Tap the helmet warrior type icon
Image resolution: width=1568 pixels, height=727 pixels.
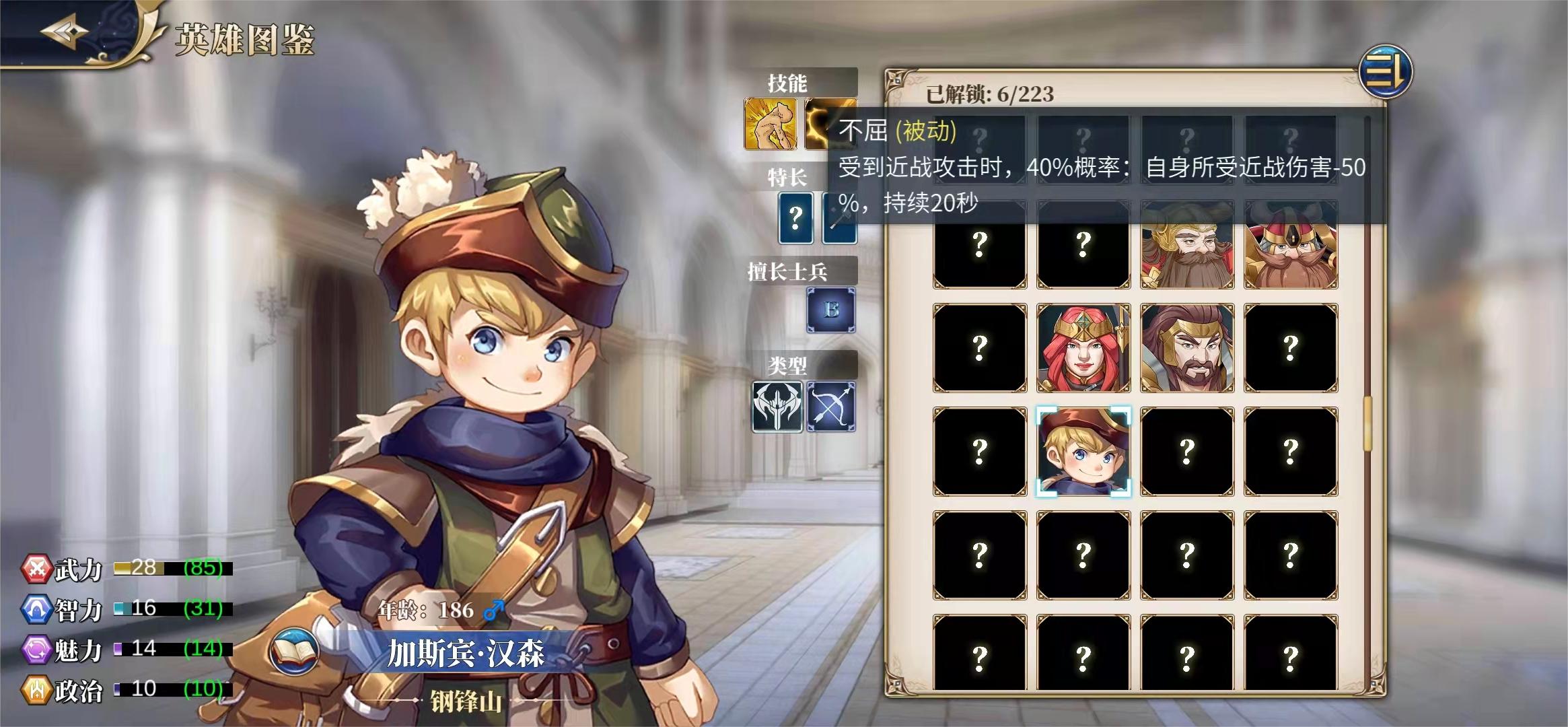click(x=777, y=407)
